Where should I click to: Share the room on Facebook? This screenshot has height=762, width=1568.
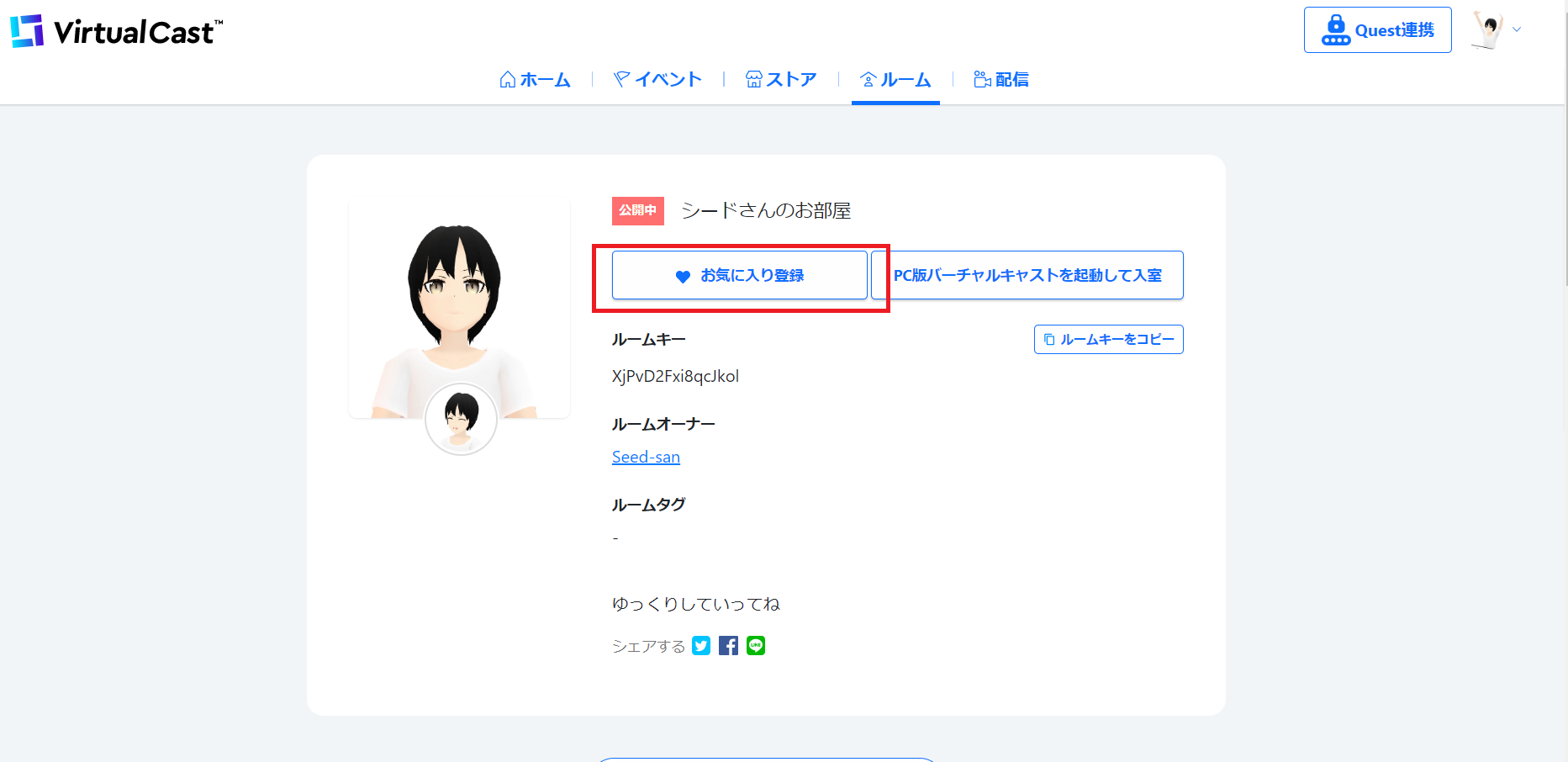pos(728,645)
